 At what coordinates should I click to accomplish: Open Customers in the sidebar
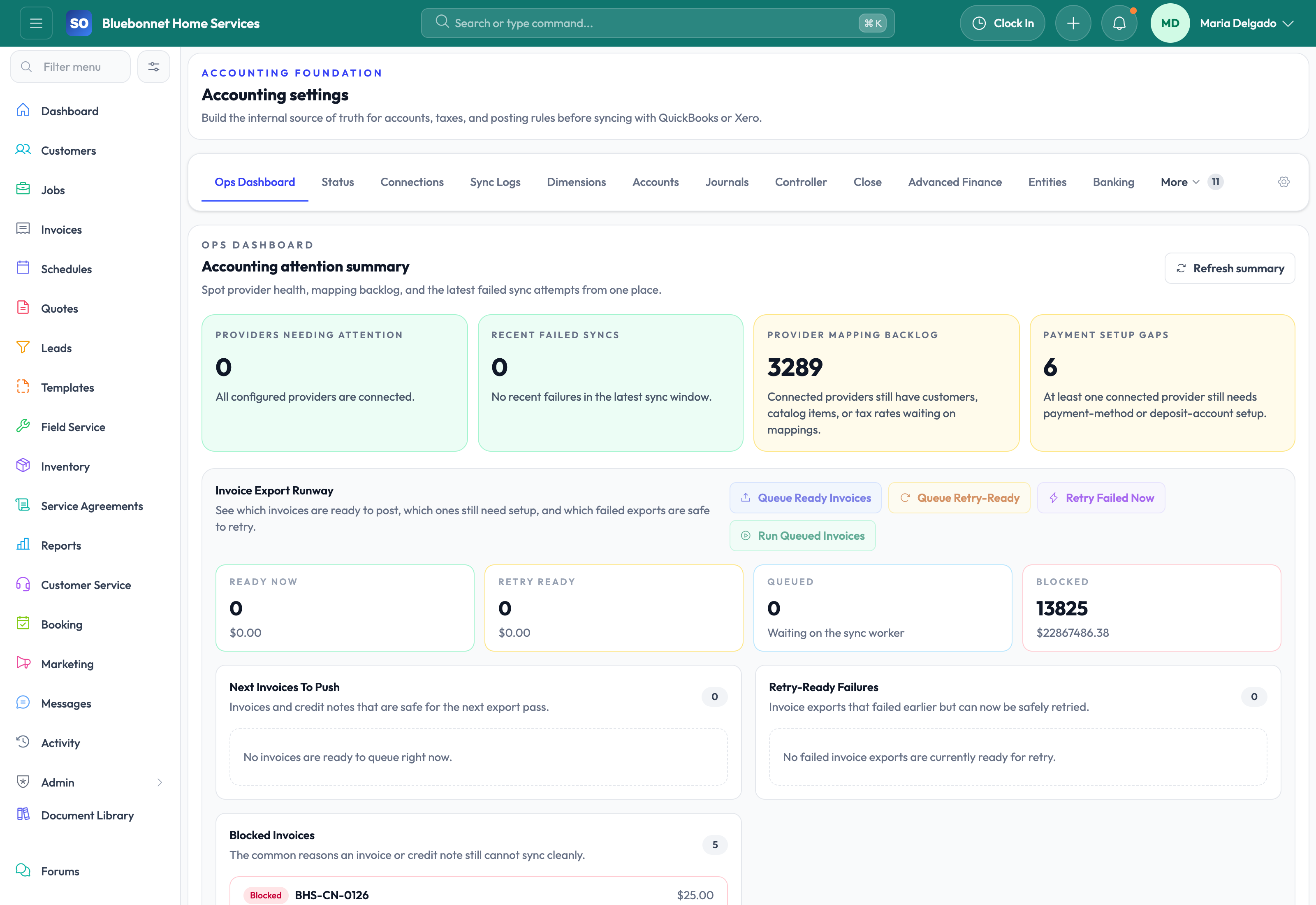pos(69,151)
